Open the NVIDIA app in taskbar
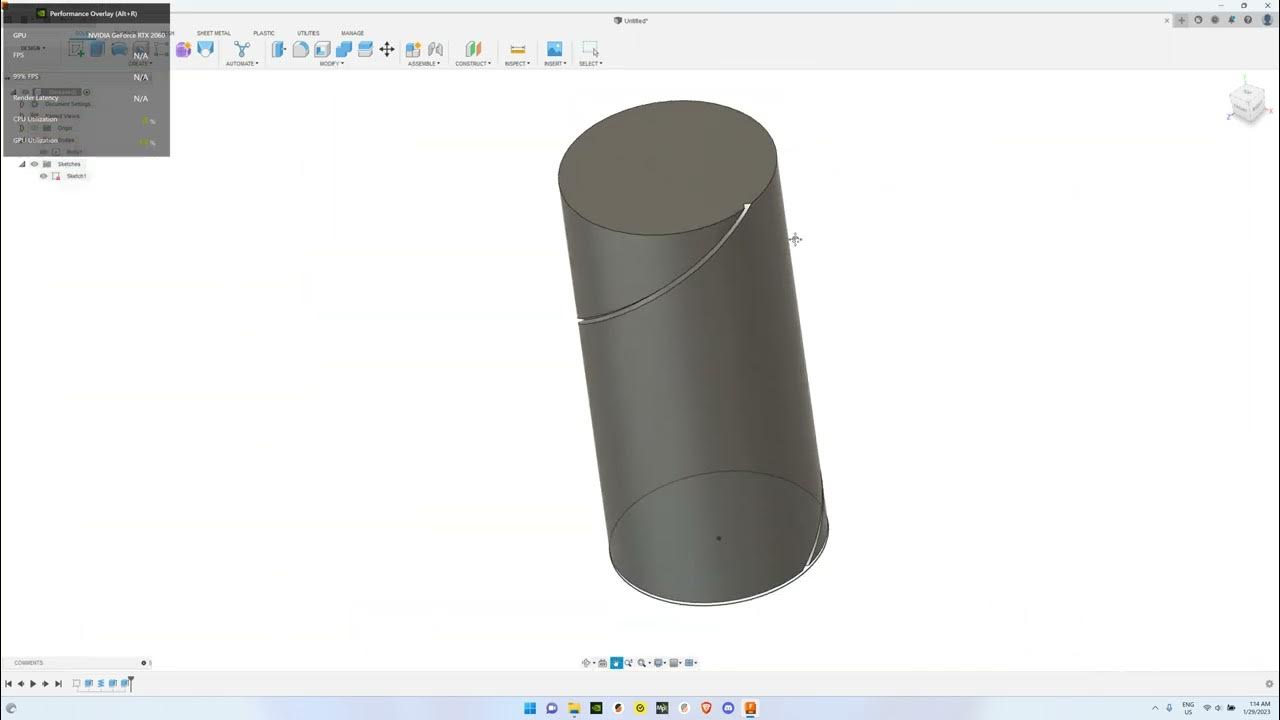Image resolution: width=1280 pixels, height=720 pixels. point(596,708)
